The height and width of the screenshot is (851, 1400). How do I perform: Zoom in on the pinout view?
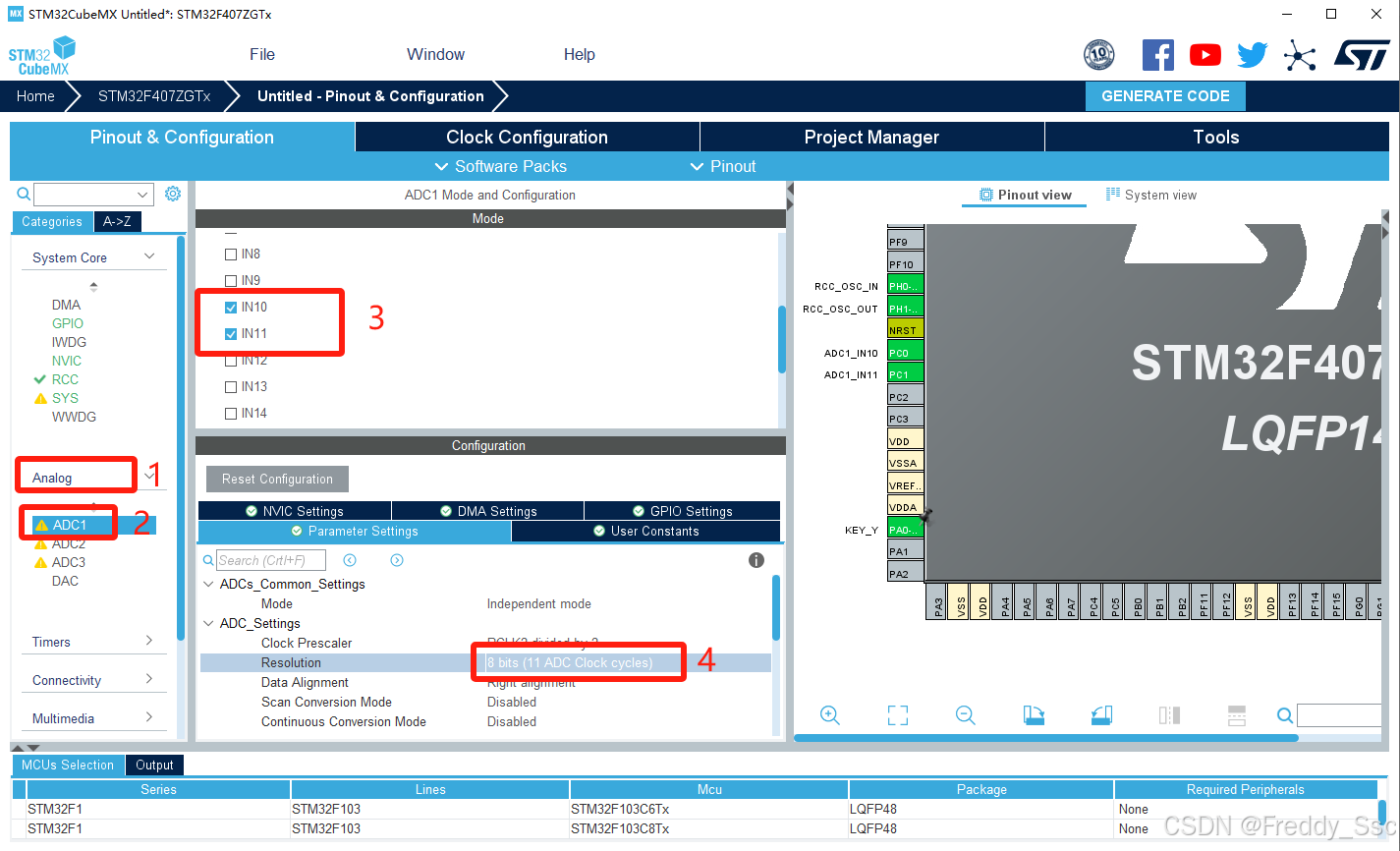pyautogui.click(x=830, y=715)
